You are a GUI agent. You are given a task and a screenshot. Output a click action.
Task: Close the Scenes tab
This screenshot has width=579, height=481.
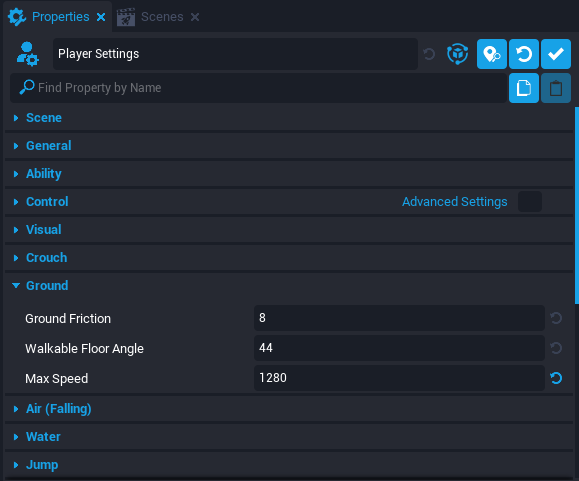point(195,17)
